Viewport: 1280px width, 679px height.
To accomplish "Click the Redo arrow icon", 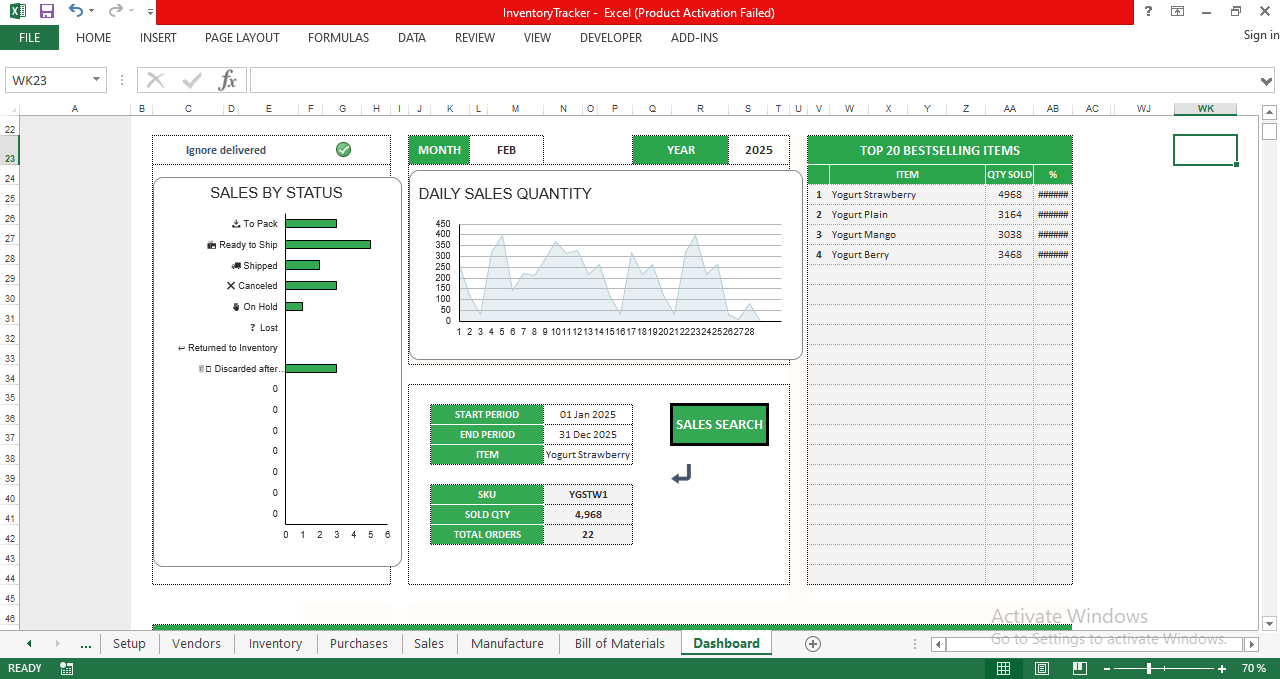I will (x=115, y=11).
